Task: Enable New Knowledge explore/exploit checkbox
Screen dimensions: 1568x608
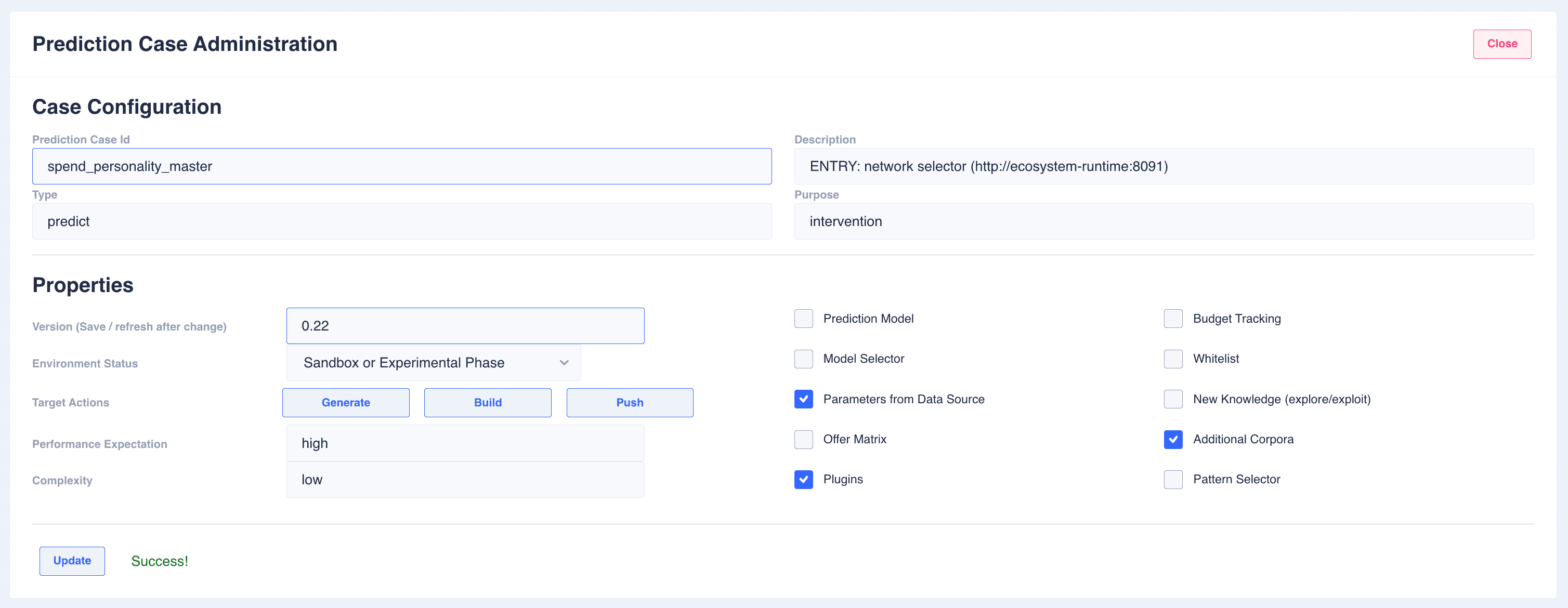Action: 1173,399
